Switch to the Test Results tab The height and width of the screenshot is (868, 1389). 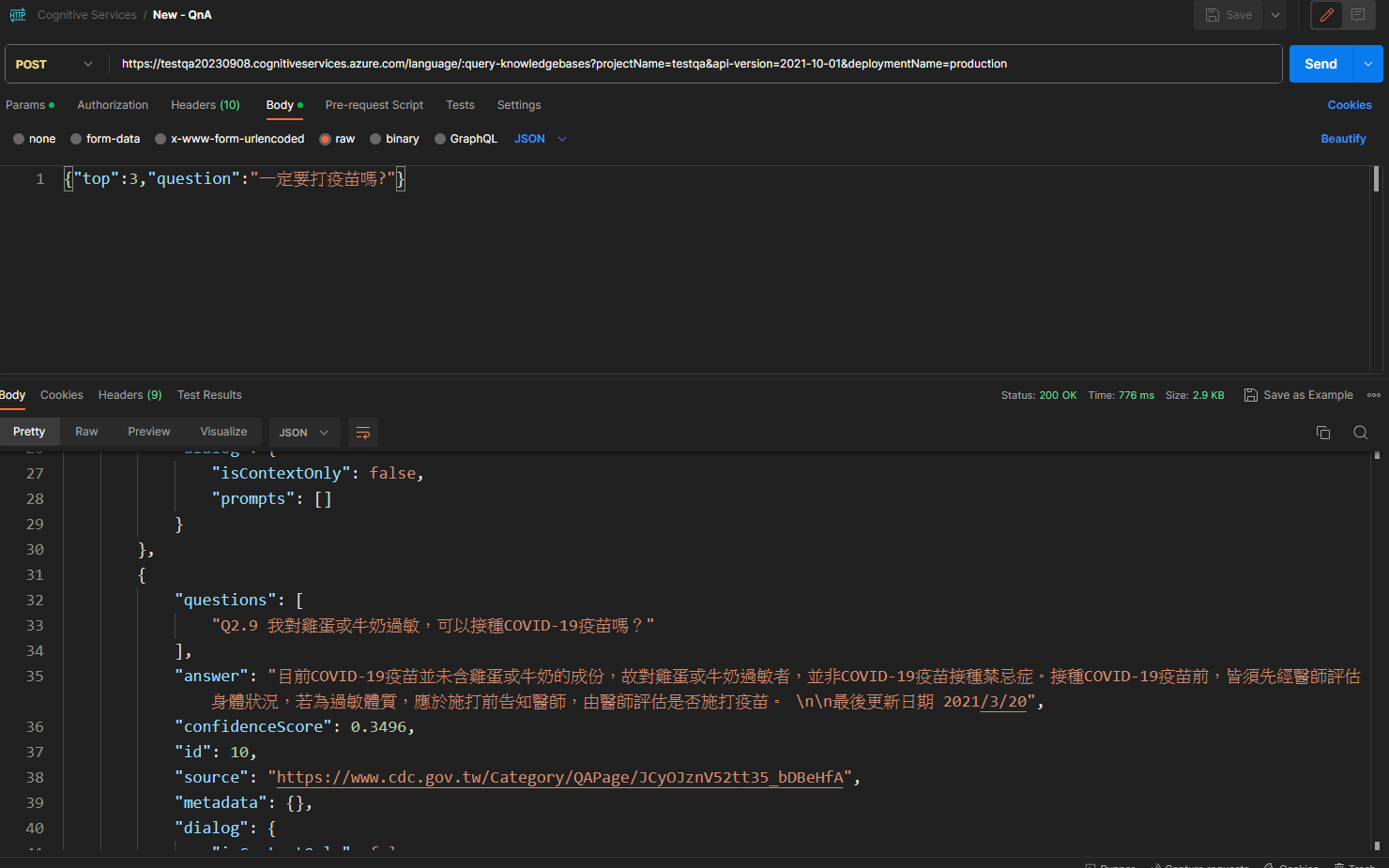tap(209, 395)
